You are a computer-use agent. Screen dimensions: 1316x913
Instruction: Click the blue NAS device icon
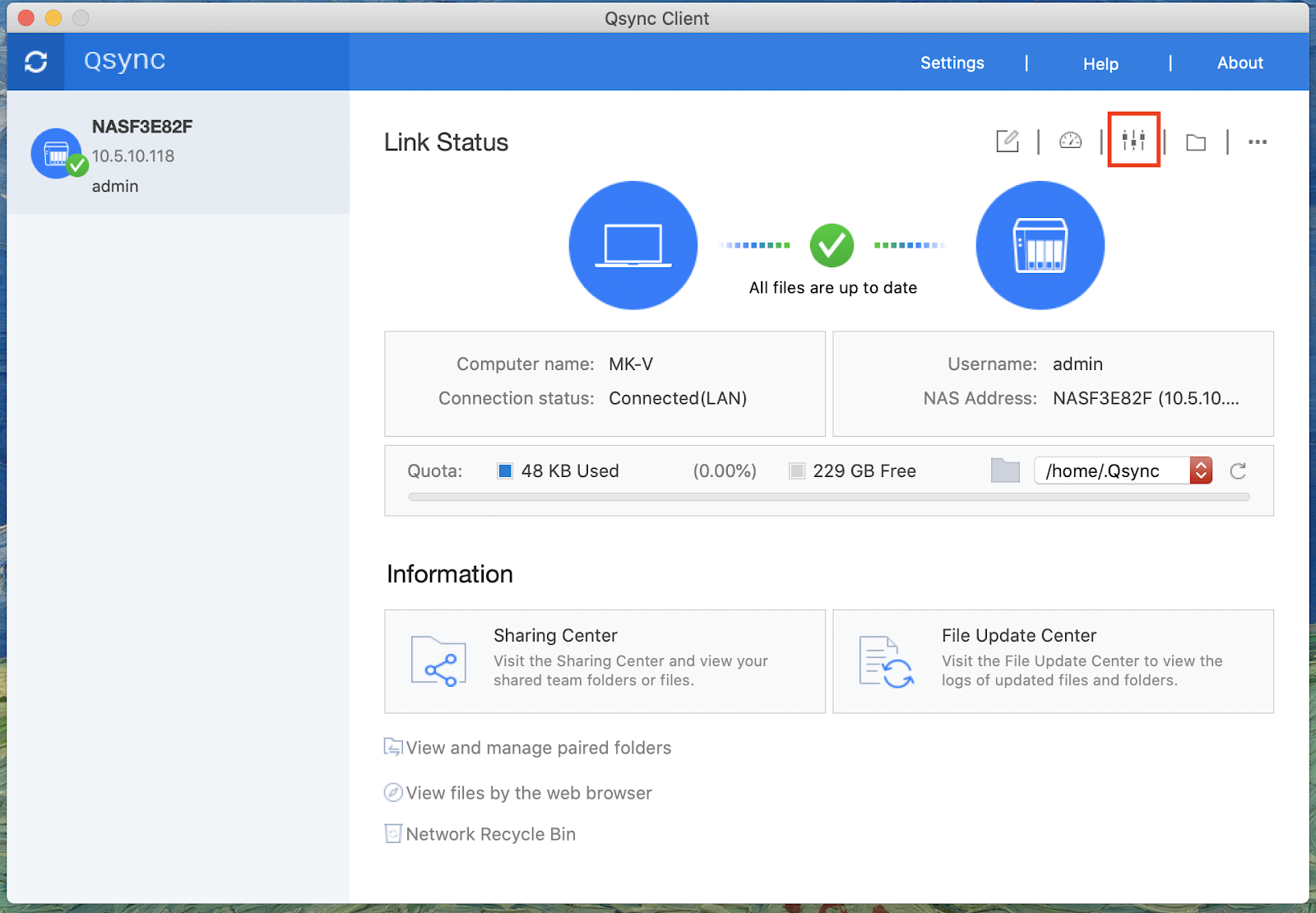[1040, 245]
